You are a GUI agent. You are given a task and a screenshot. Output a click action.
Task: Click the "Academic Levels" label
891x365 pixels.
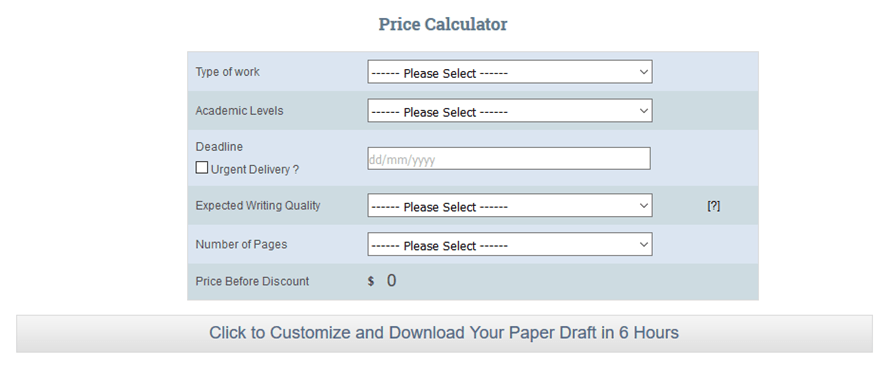pyautogui.click(x=239, y=111)
